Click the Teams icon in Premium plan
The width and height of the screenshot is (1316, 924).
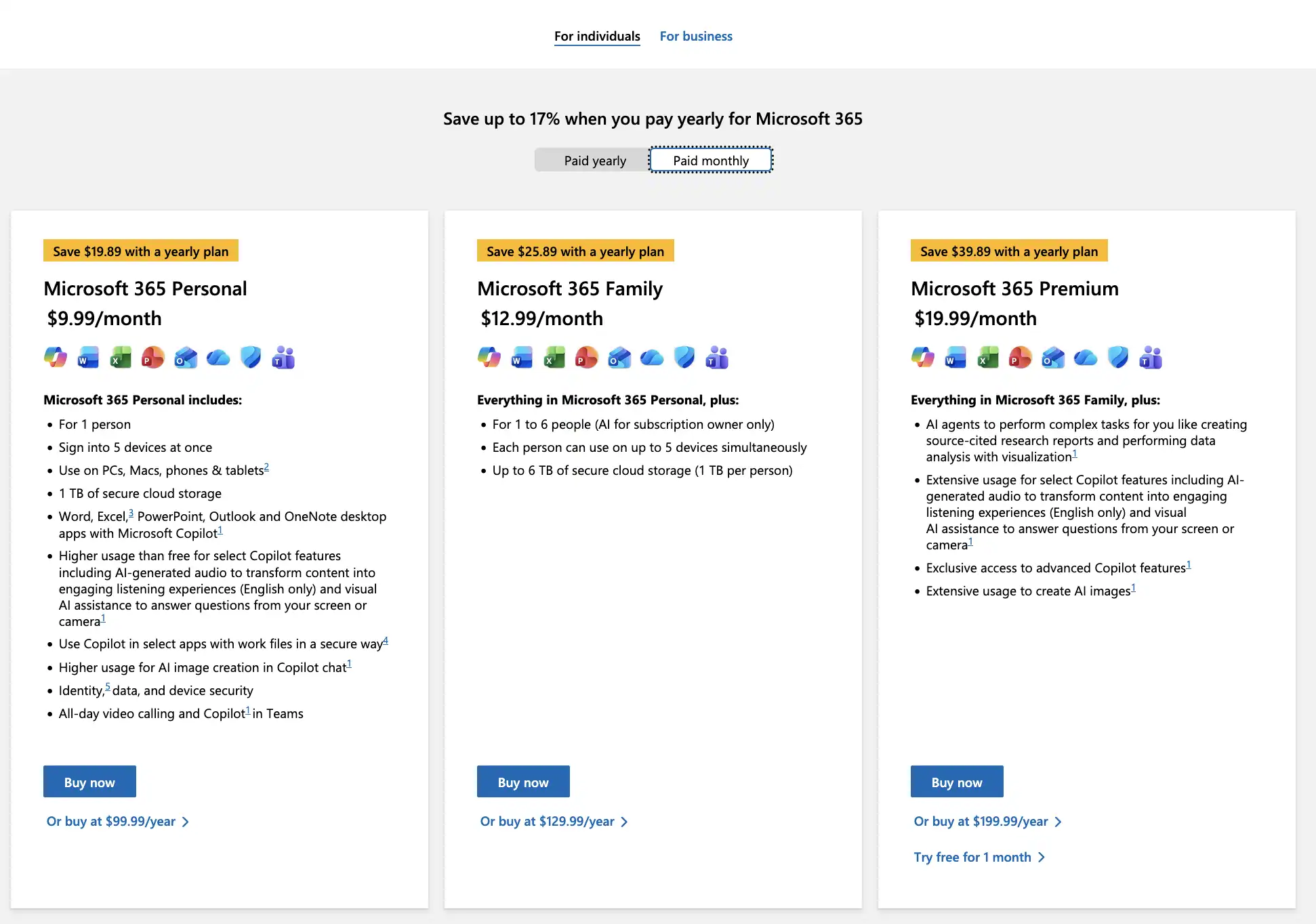pos(1151,357)
